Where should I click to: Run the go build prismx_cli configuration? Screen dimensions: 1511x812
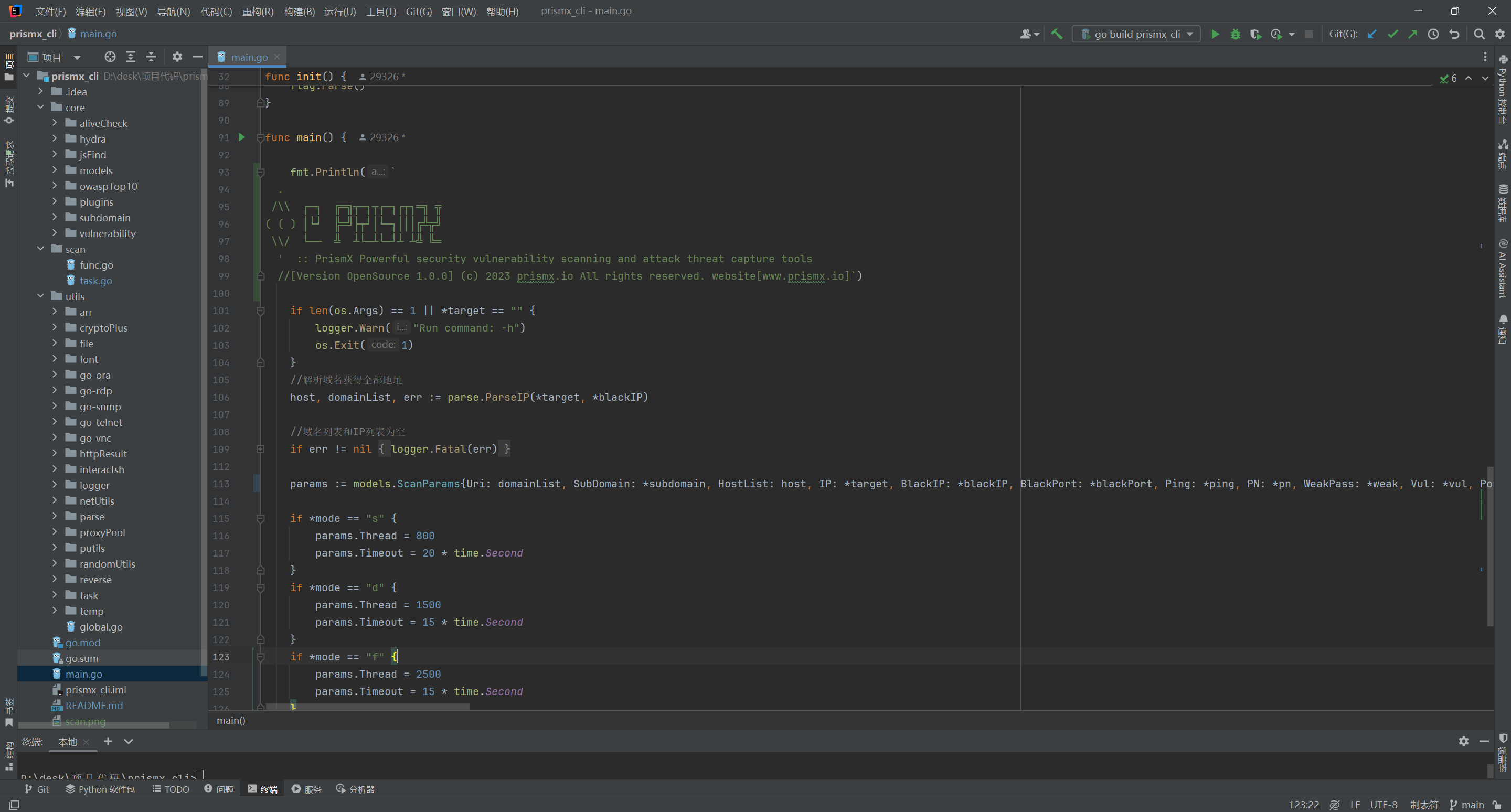(x=1215, y=34)
